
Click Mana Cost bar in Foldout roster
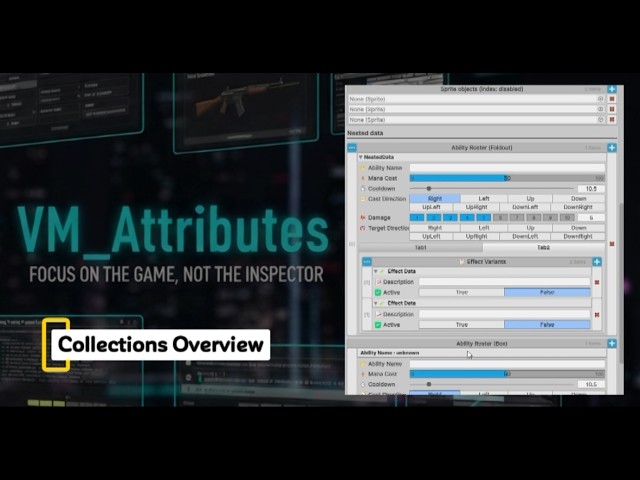pos(507,178)
